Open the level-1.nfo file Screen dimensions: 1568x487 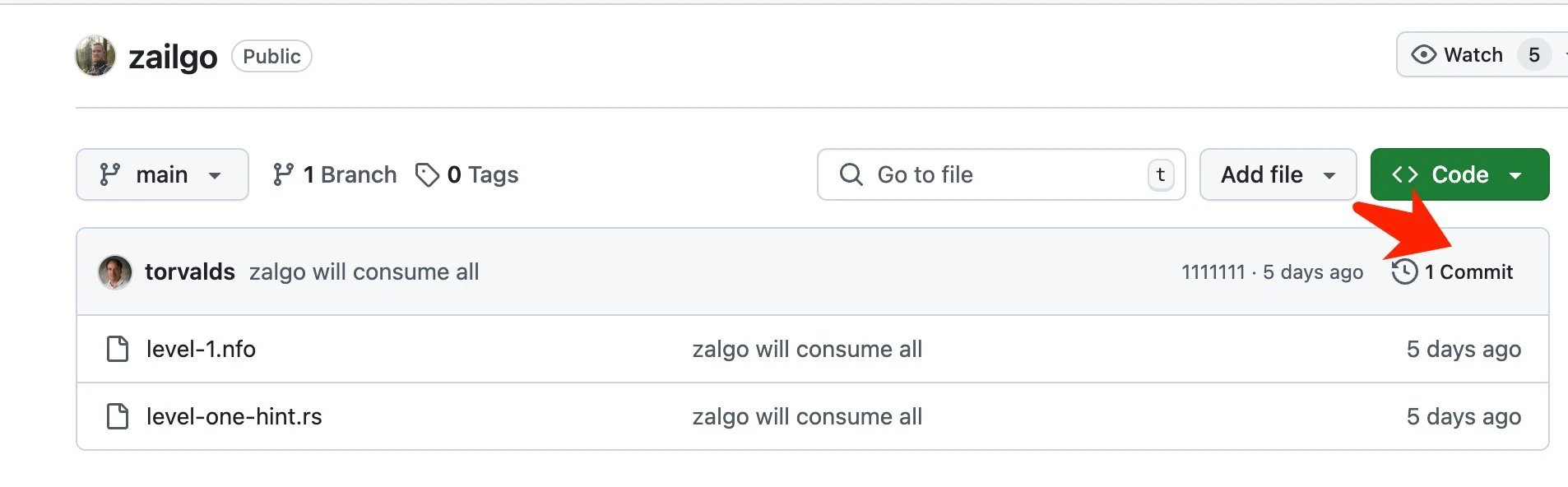click(201, 349)
